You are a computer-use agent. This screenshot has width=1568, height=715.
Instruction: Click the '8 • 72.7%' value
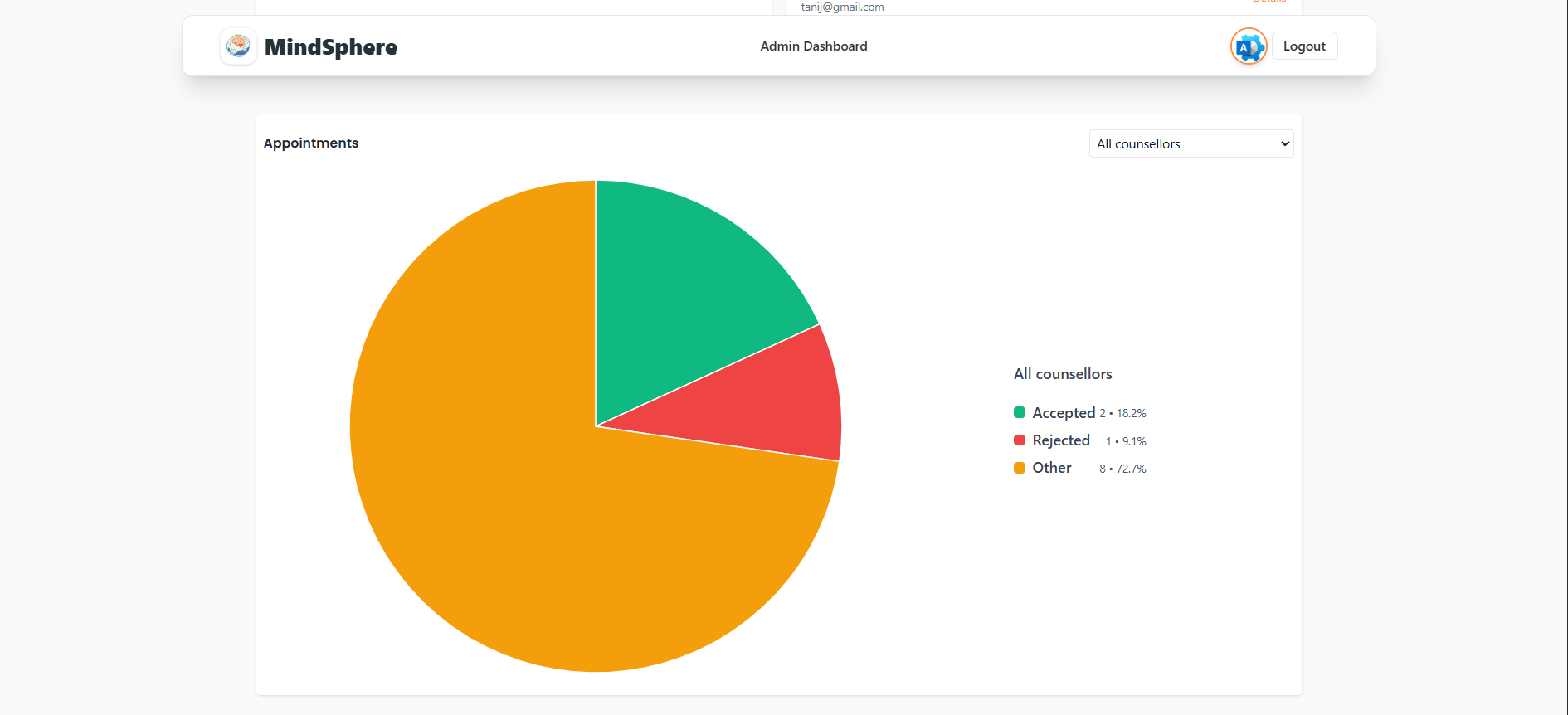point(1122,469)
